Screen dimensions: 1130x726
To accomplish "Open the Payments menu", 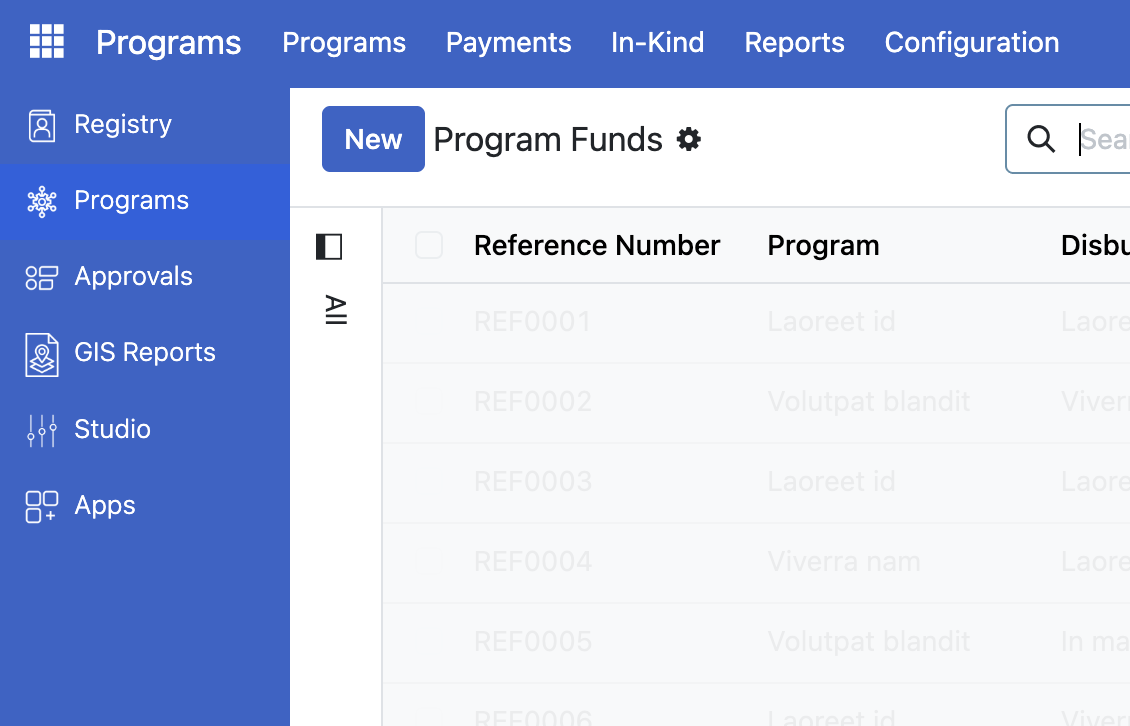I will [x=508, y=42].
